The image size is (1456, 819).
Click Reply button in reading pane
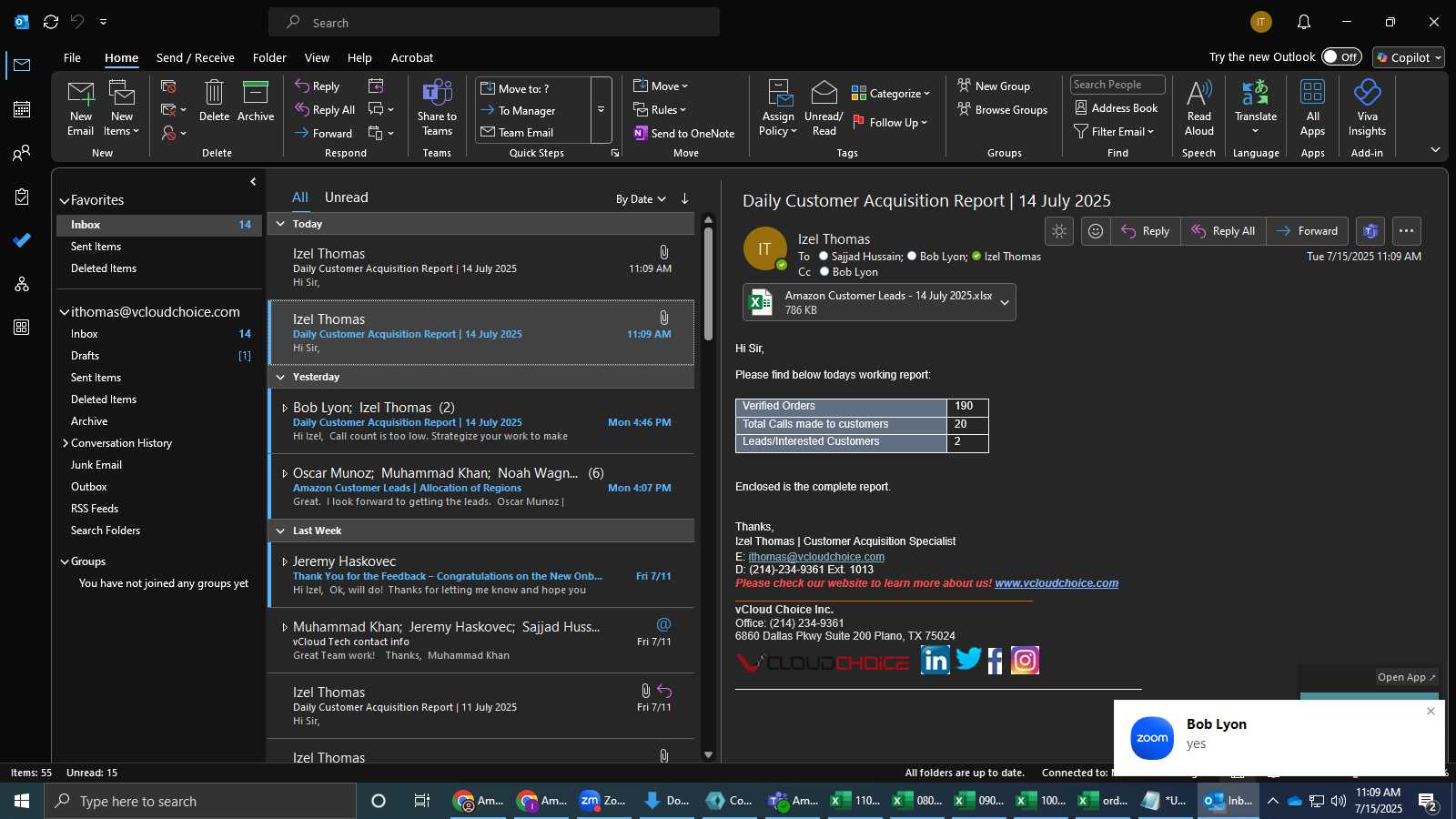[1145, 231]
